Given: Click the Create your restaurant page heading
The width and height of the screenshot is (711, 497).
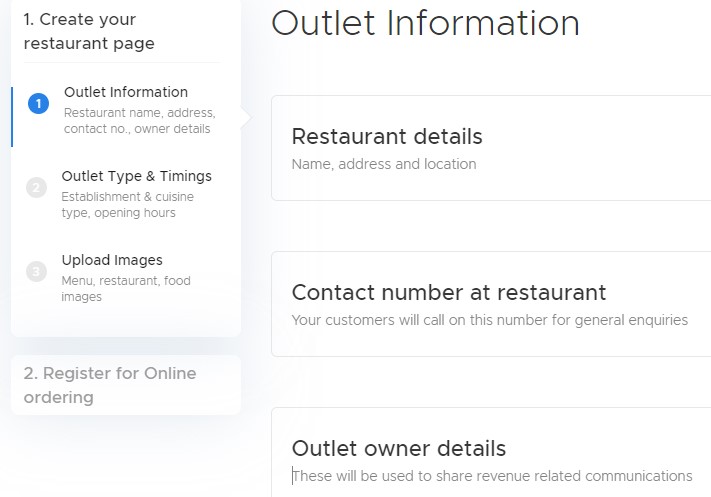Looking at the screenshot, I should coord(89,31).
